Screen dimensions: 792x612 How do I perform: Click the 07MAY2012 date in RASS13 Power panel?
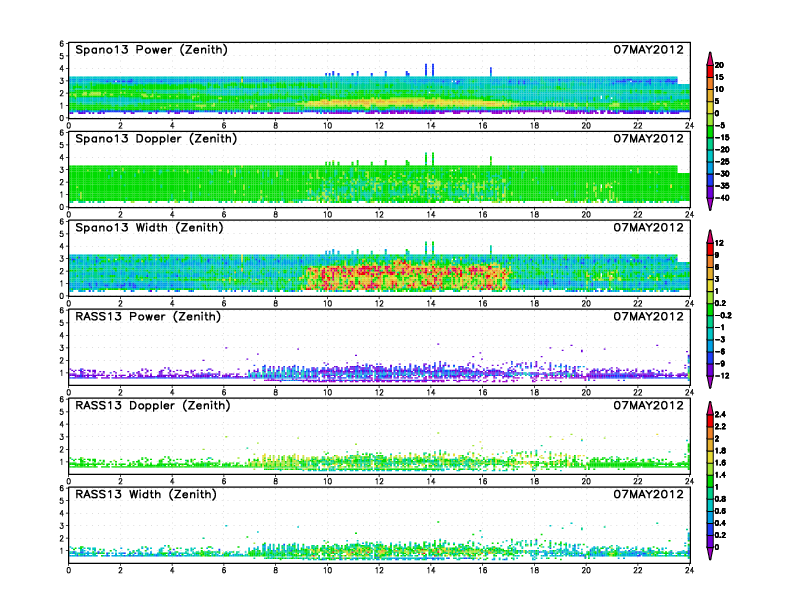click(x=648, y=317)
